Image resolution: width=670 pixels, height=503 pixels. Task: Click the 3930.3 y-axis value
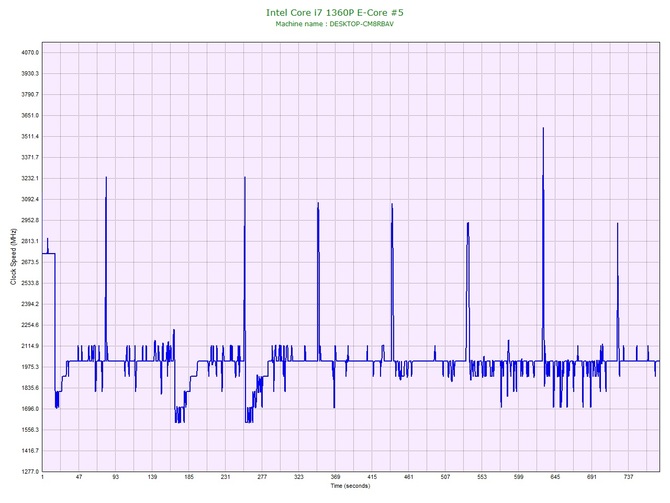coord(30,74)
